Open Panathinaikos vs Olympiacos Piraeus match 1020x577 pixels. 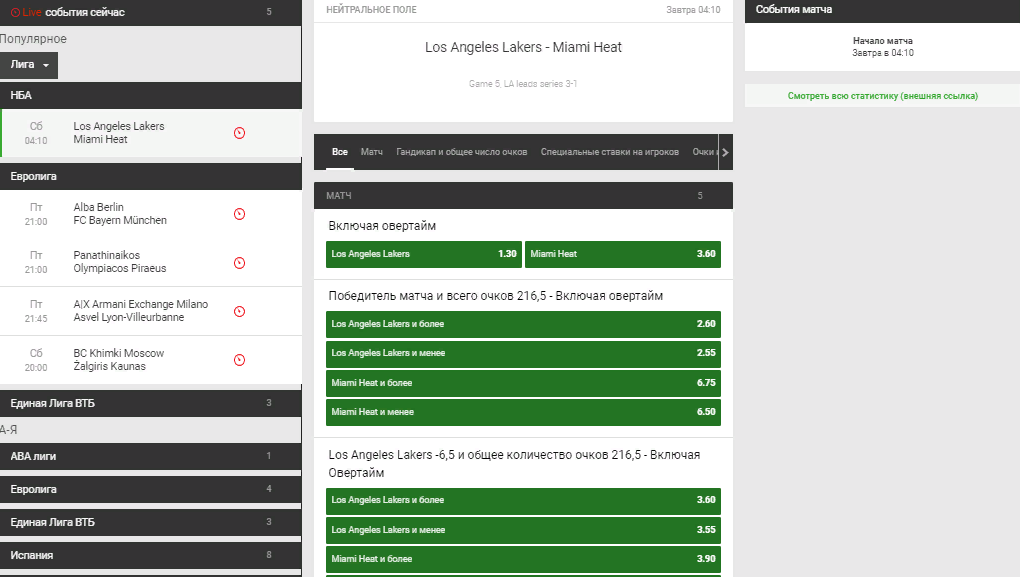151,262
